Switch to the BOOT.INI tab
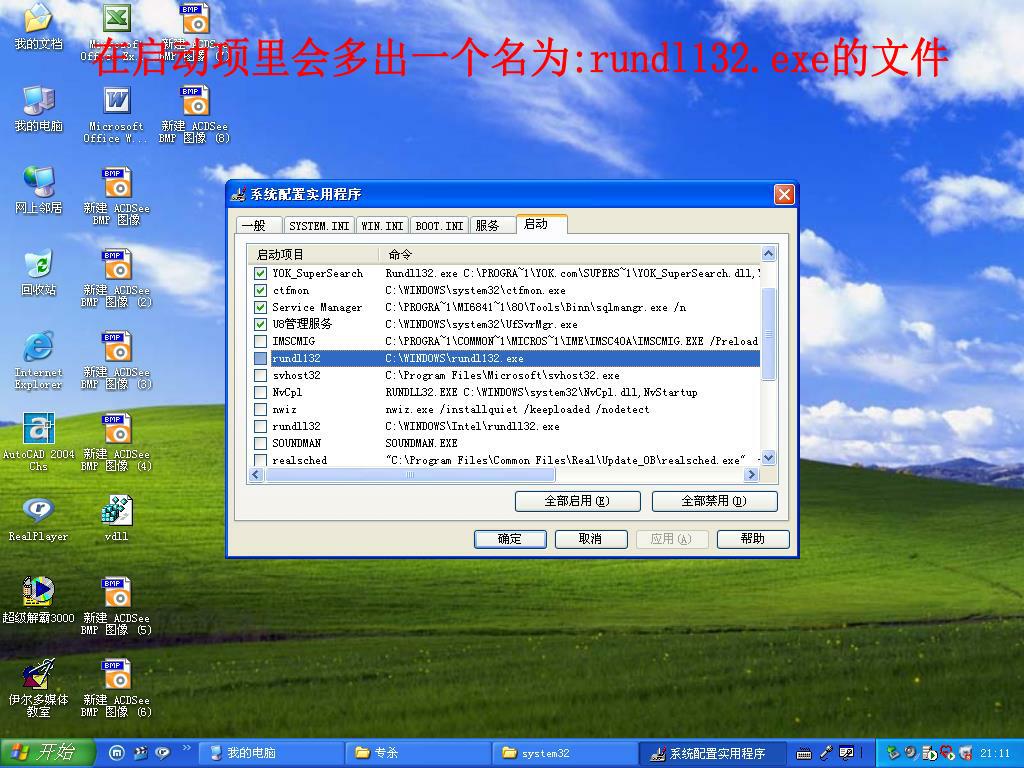Viewport: 1024px width, 768px height. (440, 225)
